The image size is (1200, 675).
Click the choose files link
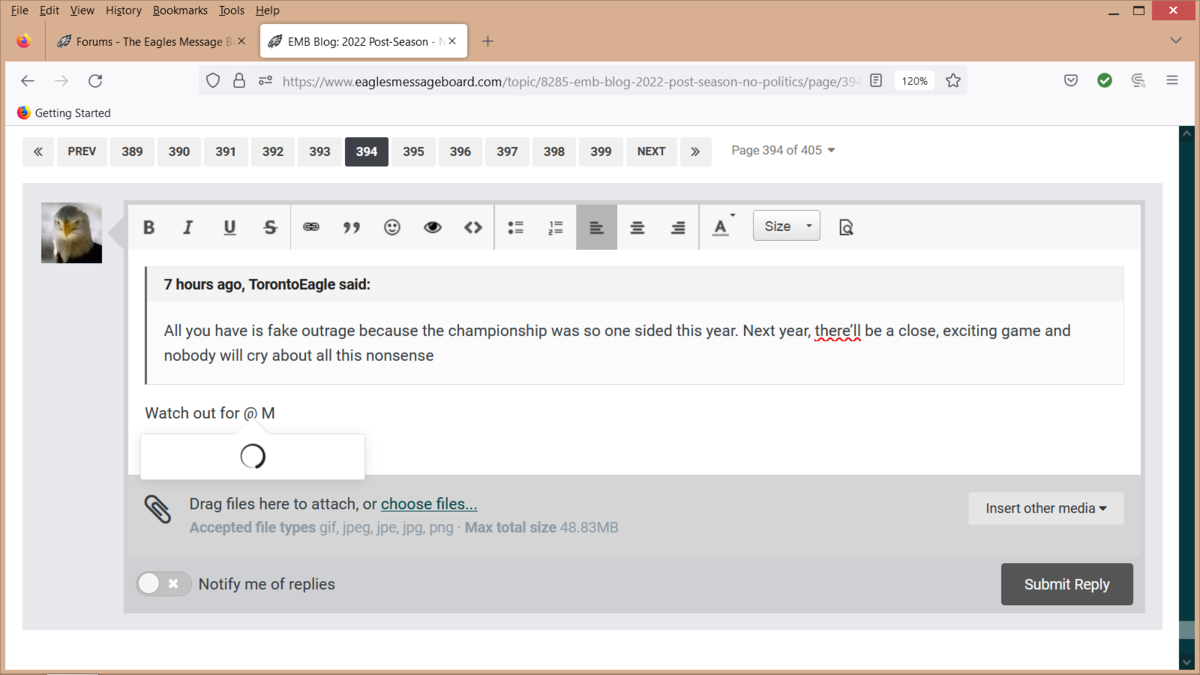click(x=429, y=504)
